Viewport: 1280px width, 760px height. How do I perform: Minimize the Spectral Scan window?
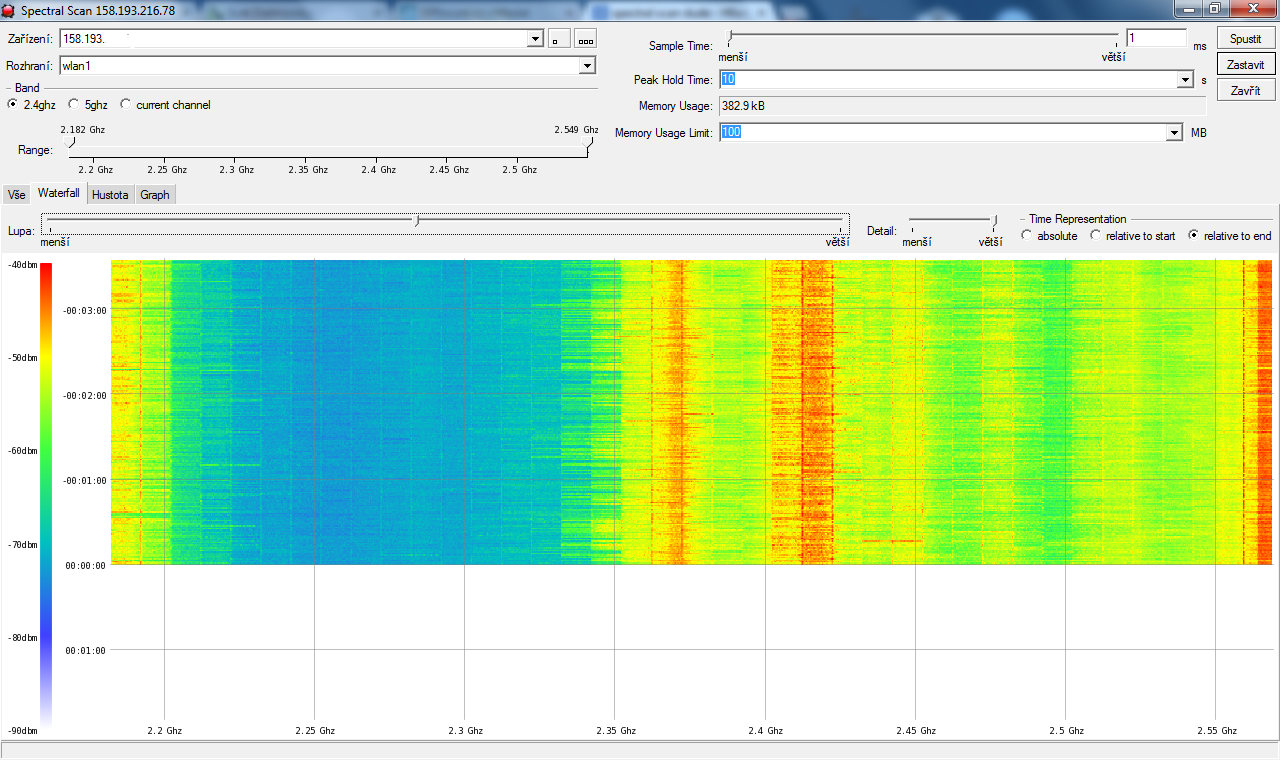(1189, 8)
